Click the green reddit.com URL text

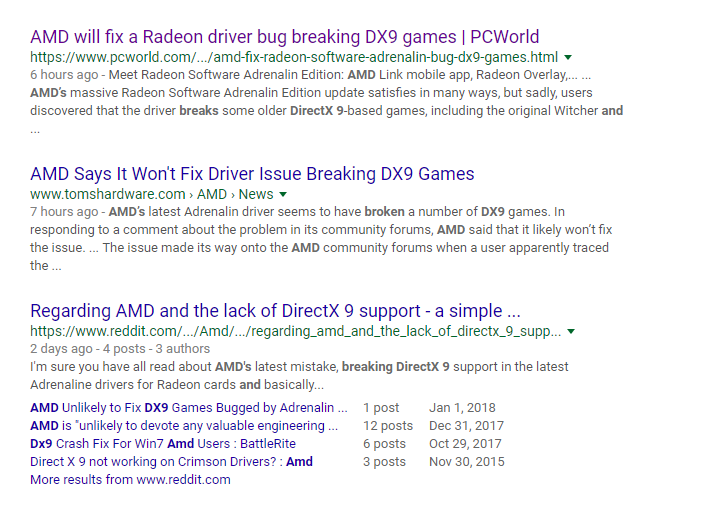click(295, 331)
